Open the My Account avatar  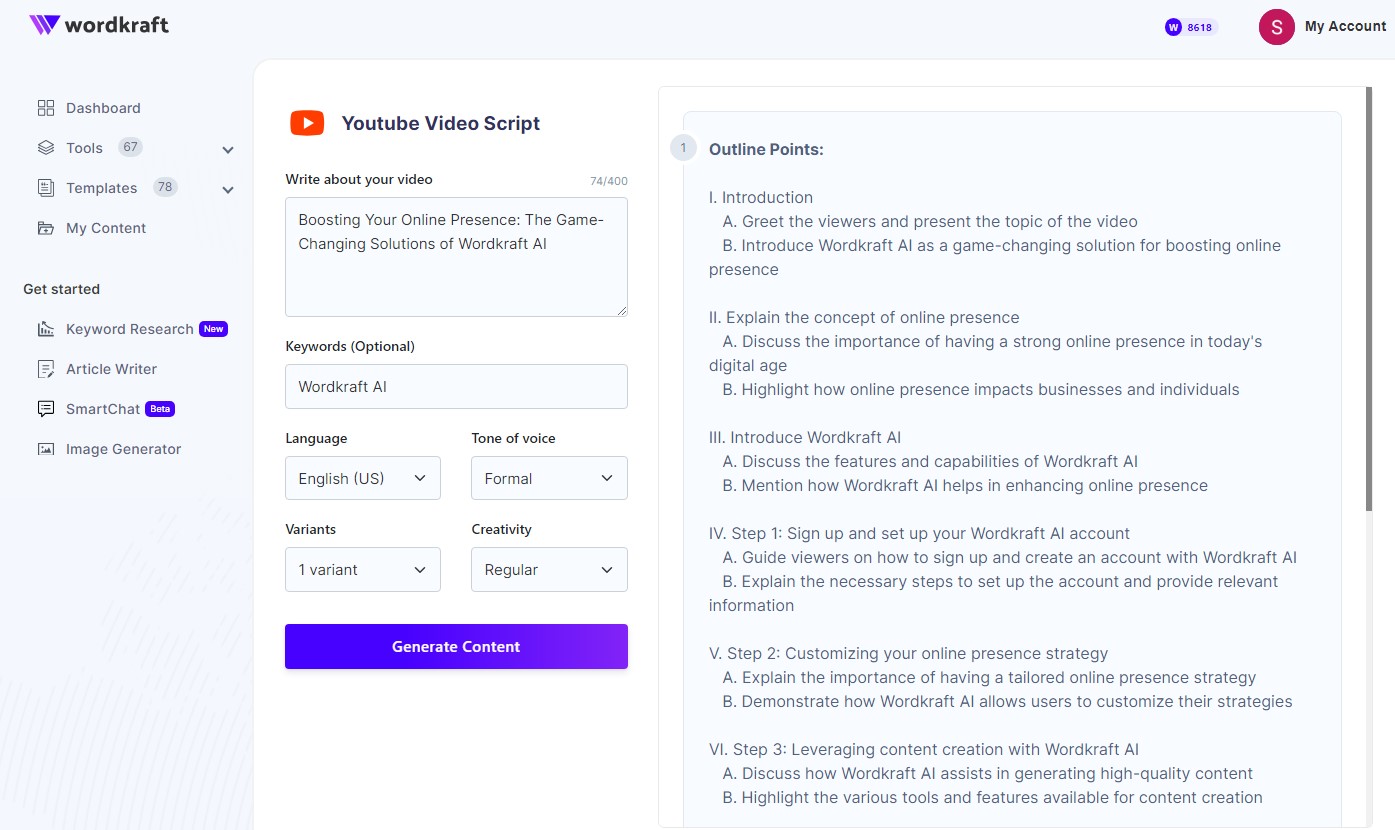coord(1276,27)
